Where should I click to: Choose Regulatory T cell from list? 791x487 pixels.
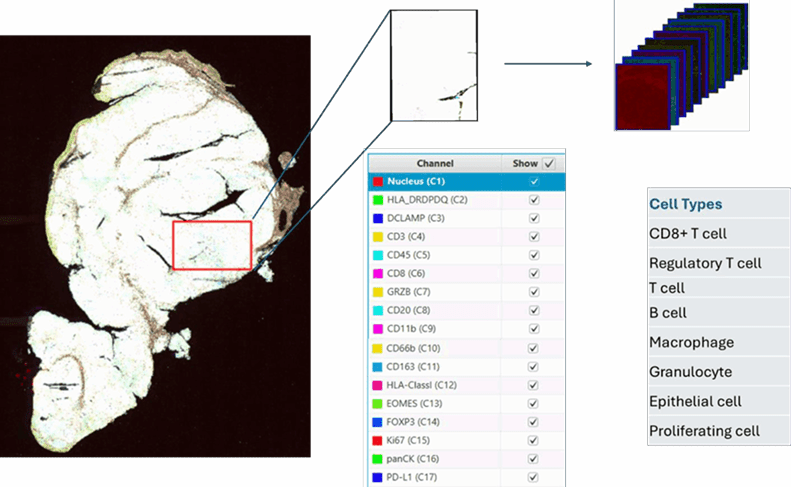click(705, 263)
